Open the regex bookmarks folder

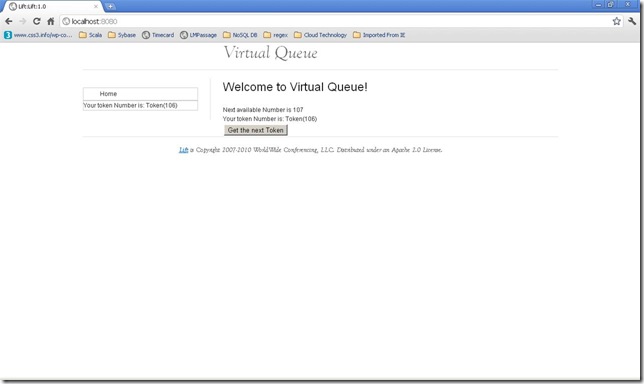(x=276, y=35)
